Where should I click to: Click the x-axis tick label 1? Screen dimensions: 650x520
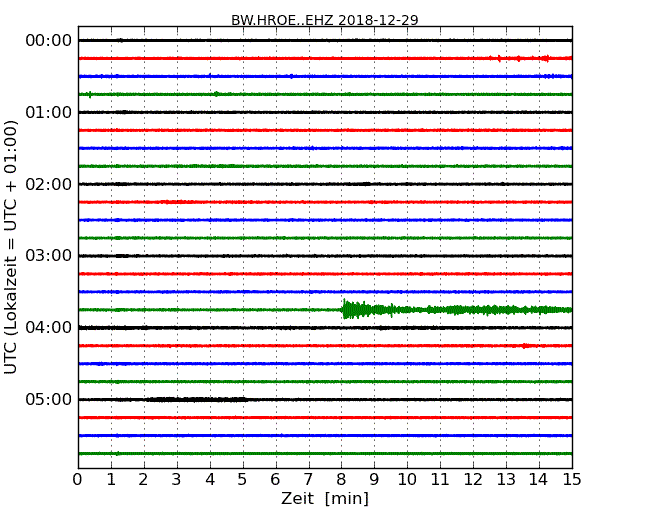111,480
